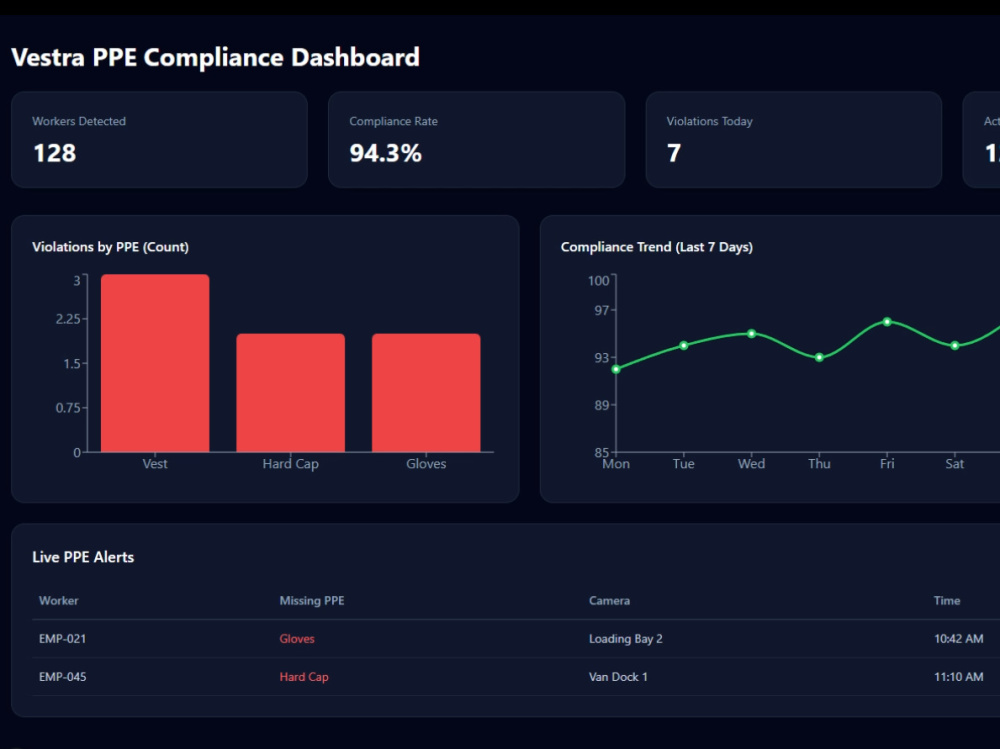Select the Thursday data point on trend line
This screenshot has width=1000, height=749.
pos(820,358)
